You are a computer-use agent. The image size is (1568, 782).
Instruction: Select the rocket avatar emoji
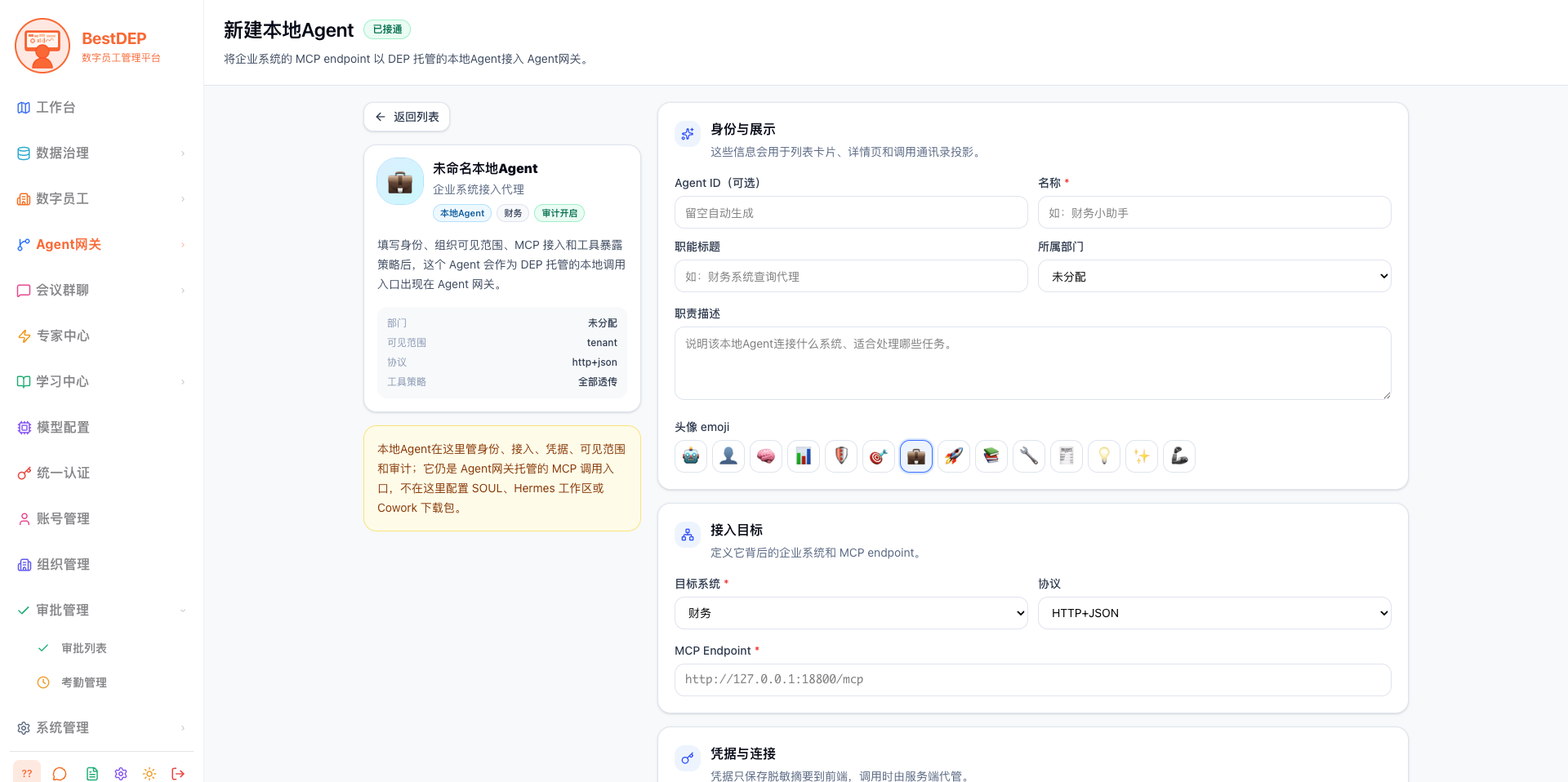click(954, 456)
